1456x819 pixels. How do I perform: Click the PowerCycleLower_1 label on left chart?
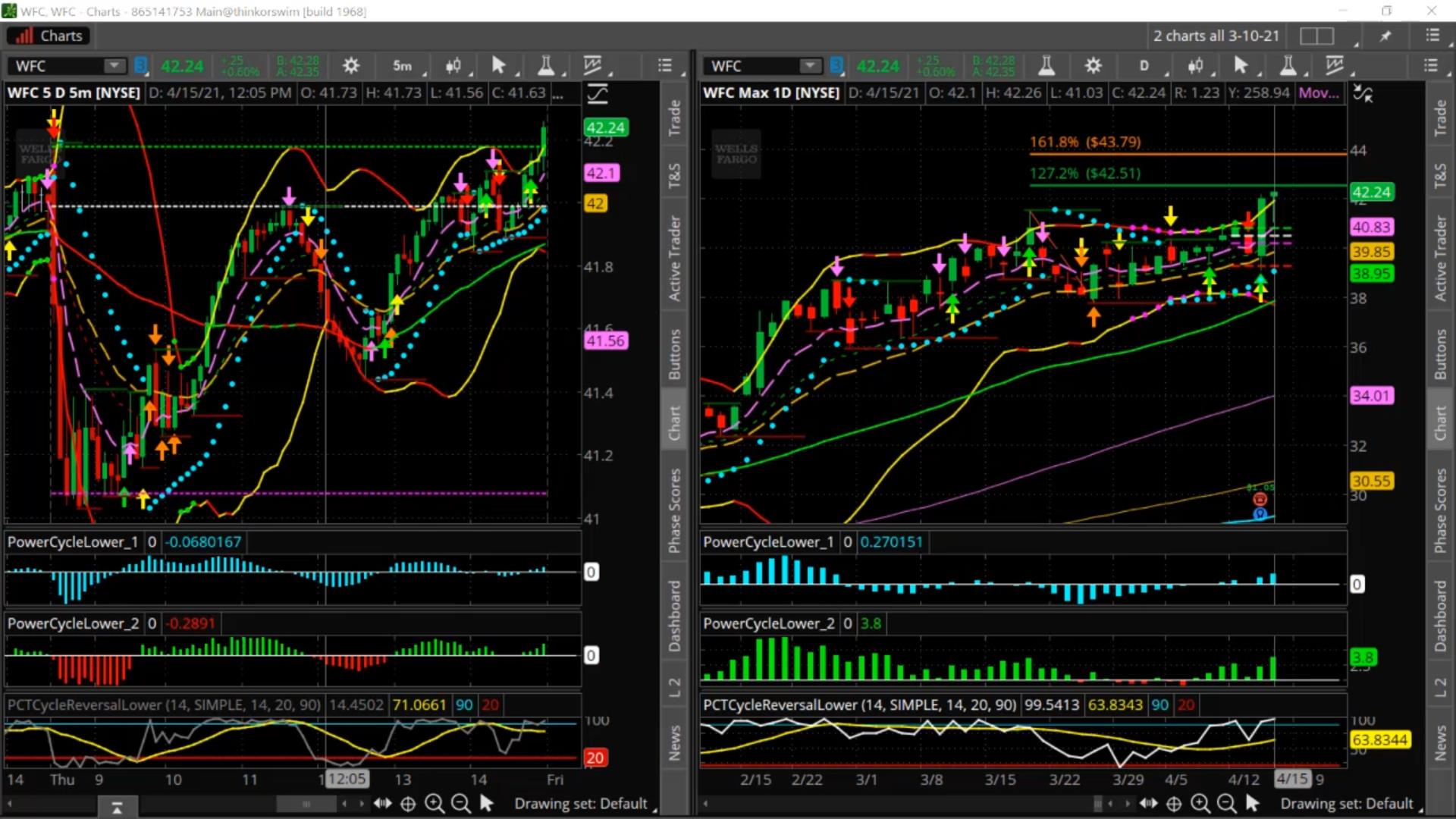73,542
